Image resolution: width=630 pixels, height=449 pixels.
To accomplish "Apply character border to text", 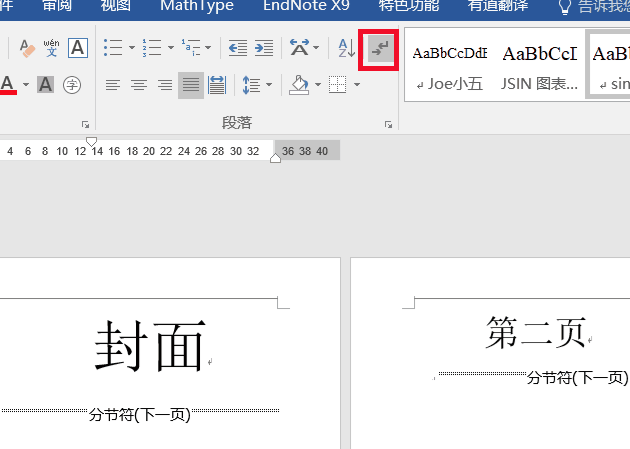I will coord(78,48).
